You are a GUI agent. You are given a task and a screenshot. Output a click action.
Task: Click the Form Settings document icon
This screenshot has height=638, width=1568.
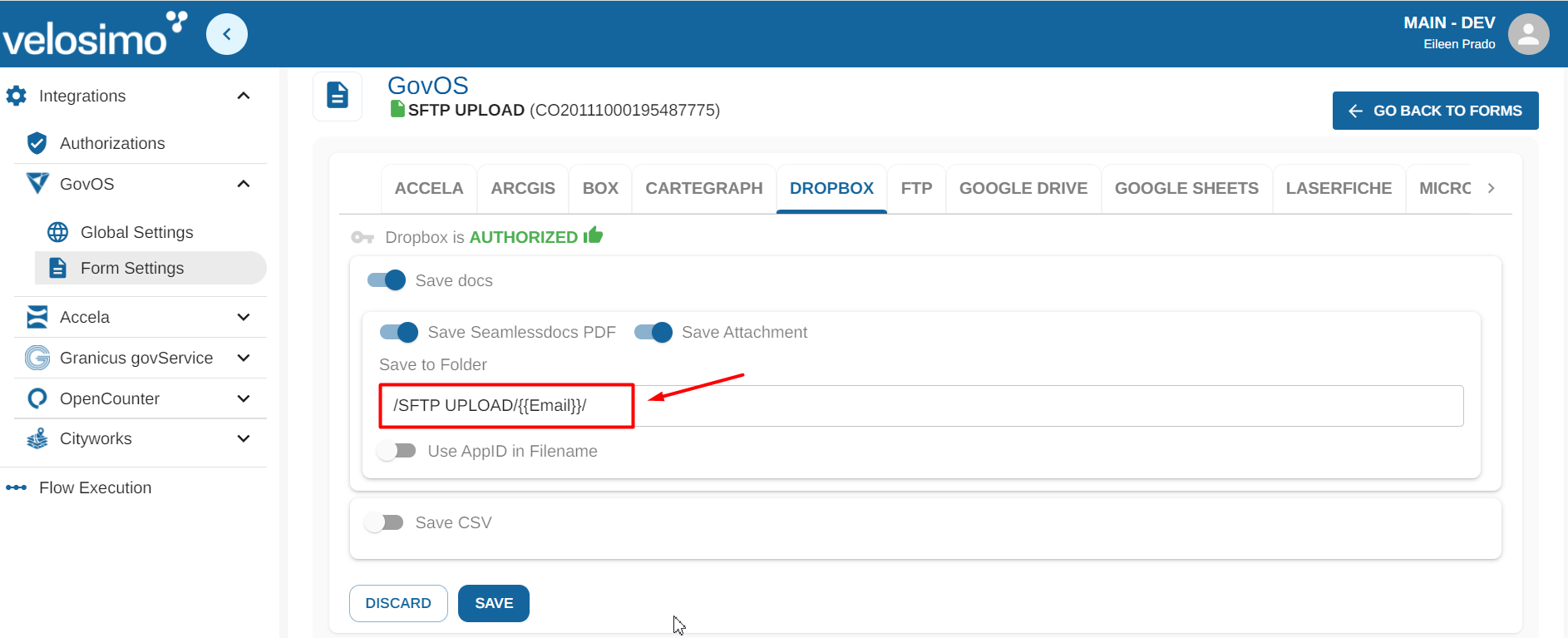pyautogui.click(x=57, y=268)
